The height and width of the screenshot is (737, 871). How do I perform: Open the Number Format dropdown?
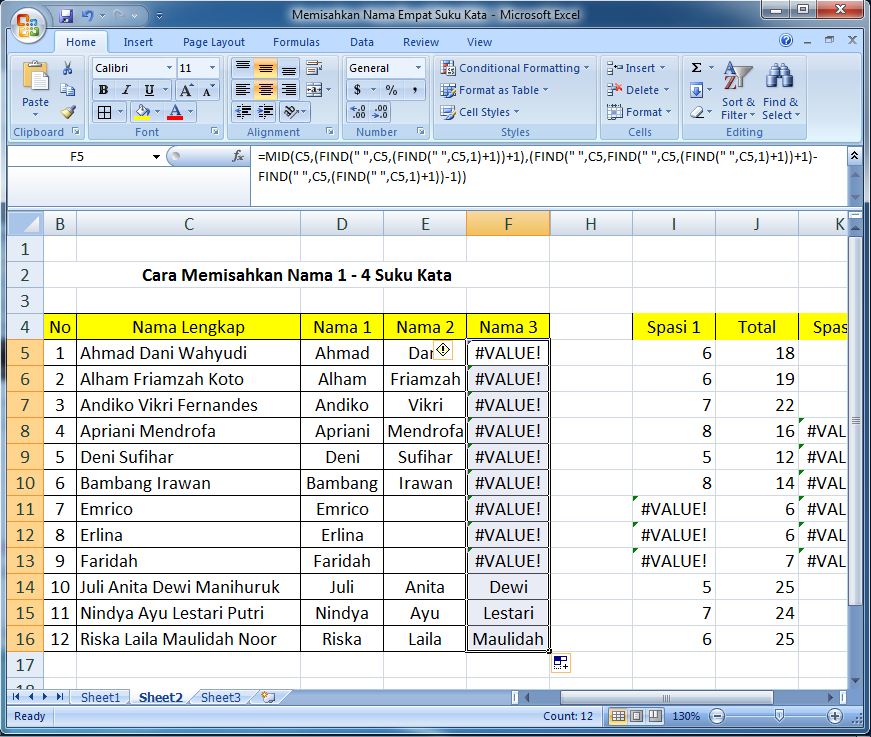387,68
